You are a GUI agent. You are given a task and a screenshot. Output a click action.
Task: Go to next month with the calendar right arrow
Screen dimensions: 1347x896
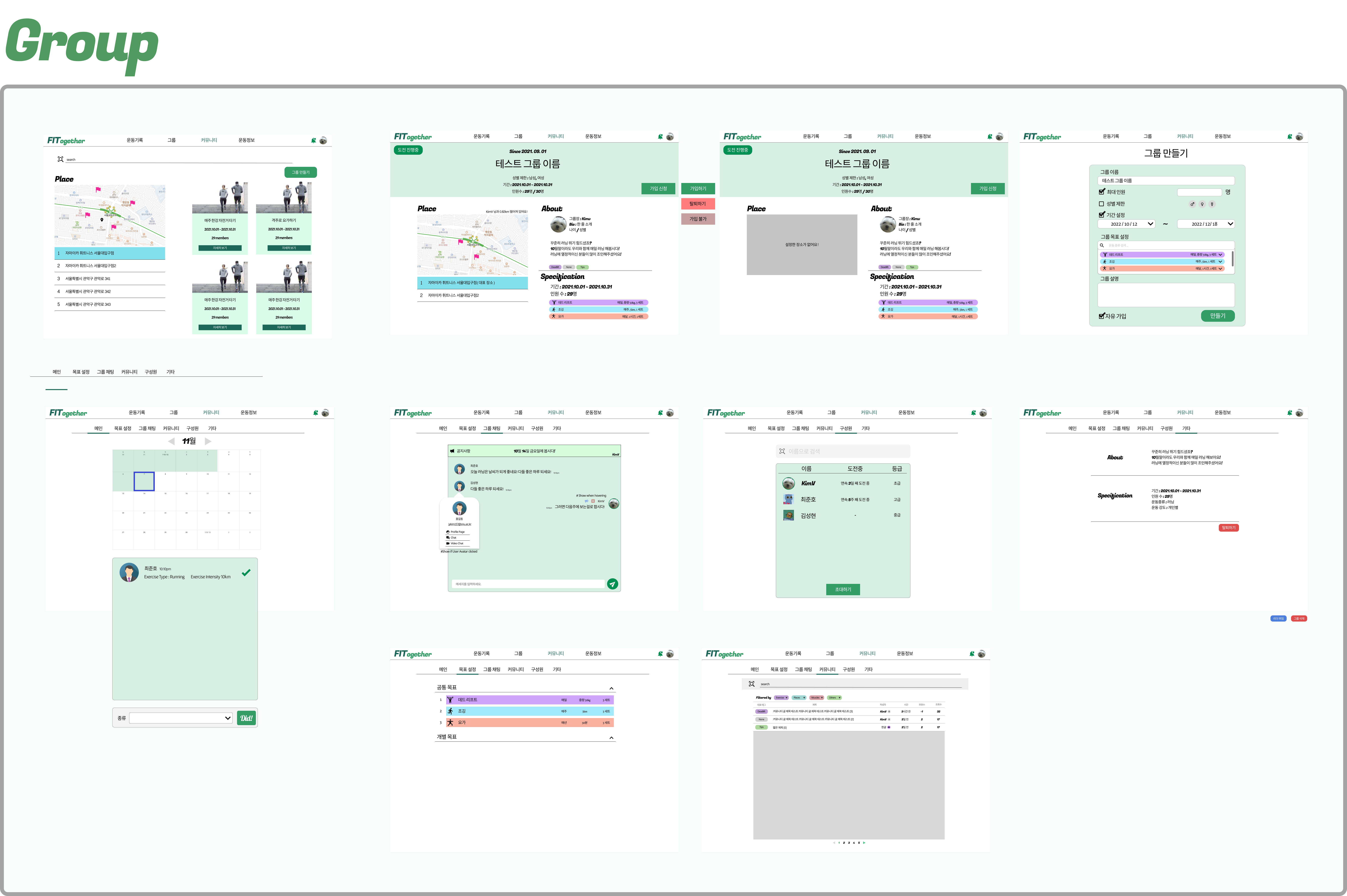point(208,441)
